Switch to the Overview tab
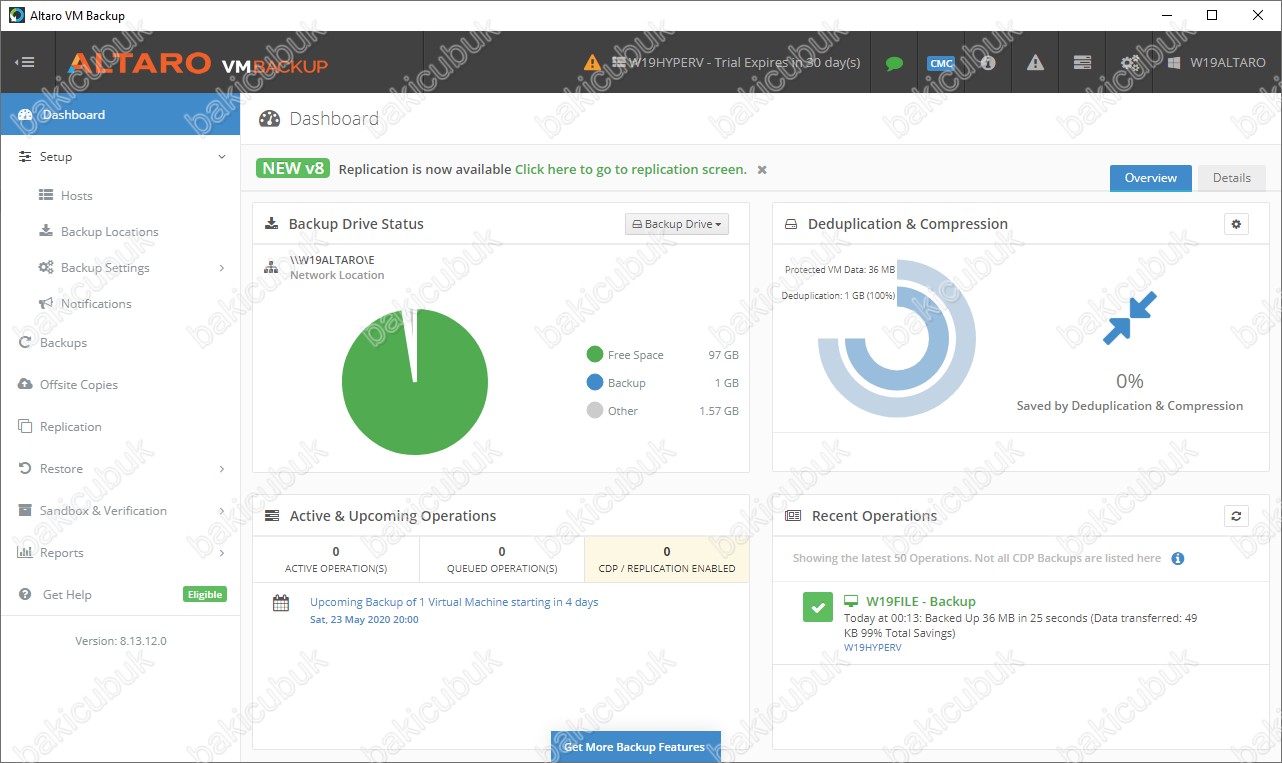Viewport: 1282px width, 763px height. pyautogui.click(x=1151, y=178)
